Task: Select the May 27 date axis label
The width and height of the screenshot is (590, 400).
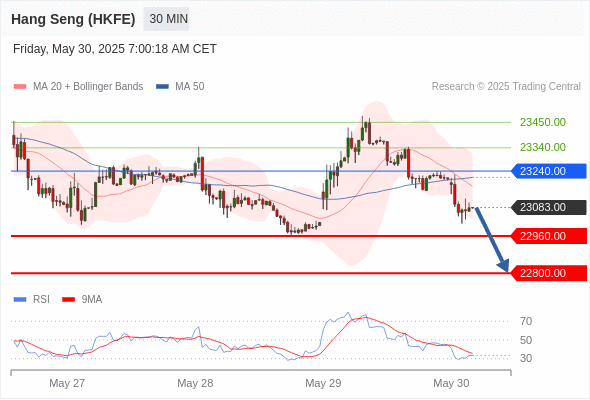Action: pyautogui.click(x=67, y=383)
